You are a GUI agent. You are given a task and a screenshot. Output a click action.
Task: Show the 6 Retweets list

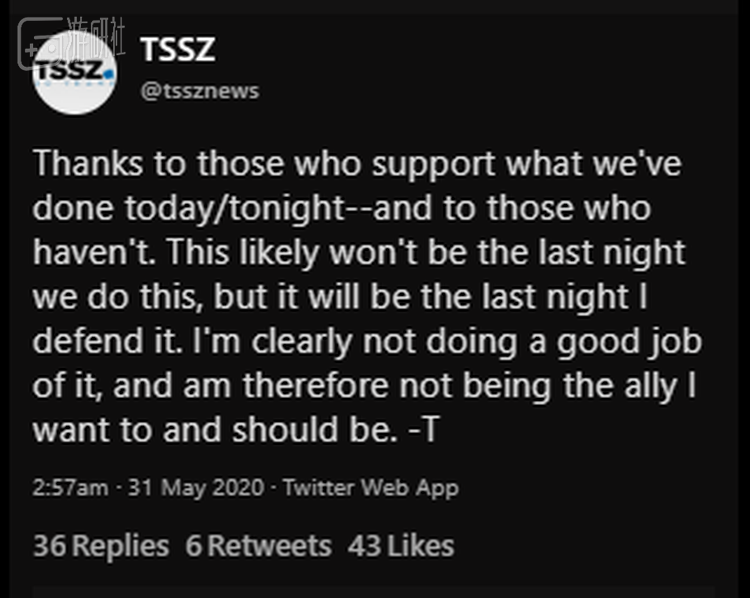(258, 546)
